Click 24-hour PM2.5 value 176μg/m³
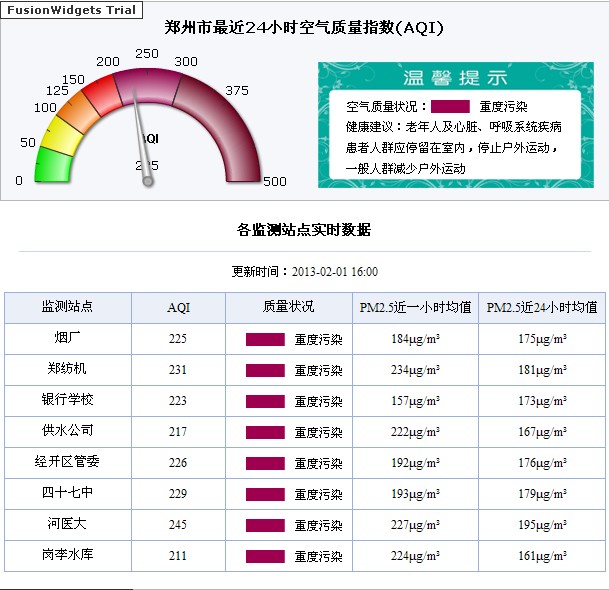The width and height of the screenshot is (609, 590). click(x=542, y=463)
